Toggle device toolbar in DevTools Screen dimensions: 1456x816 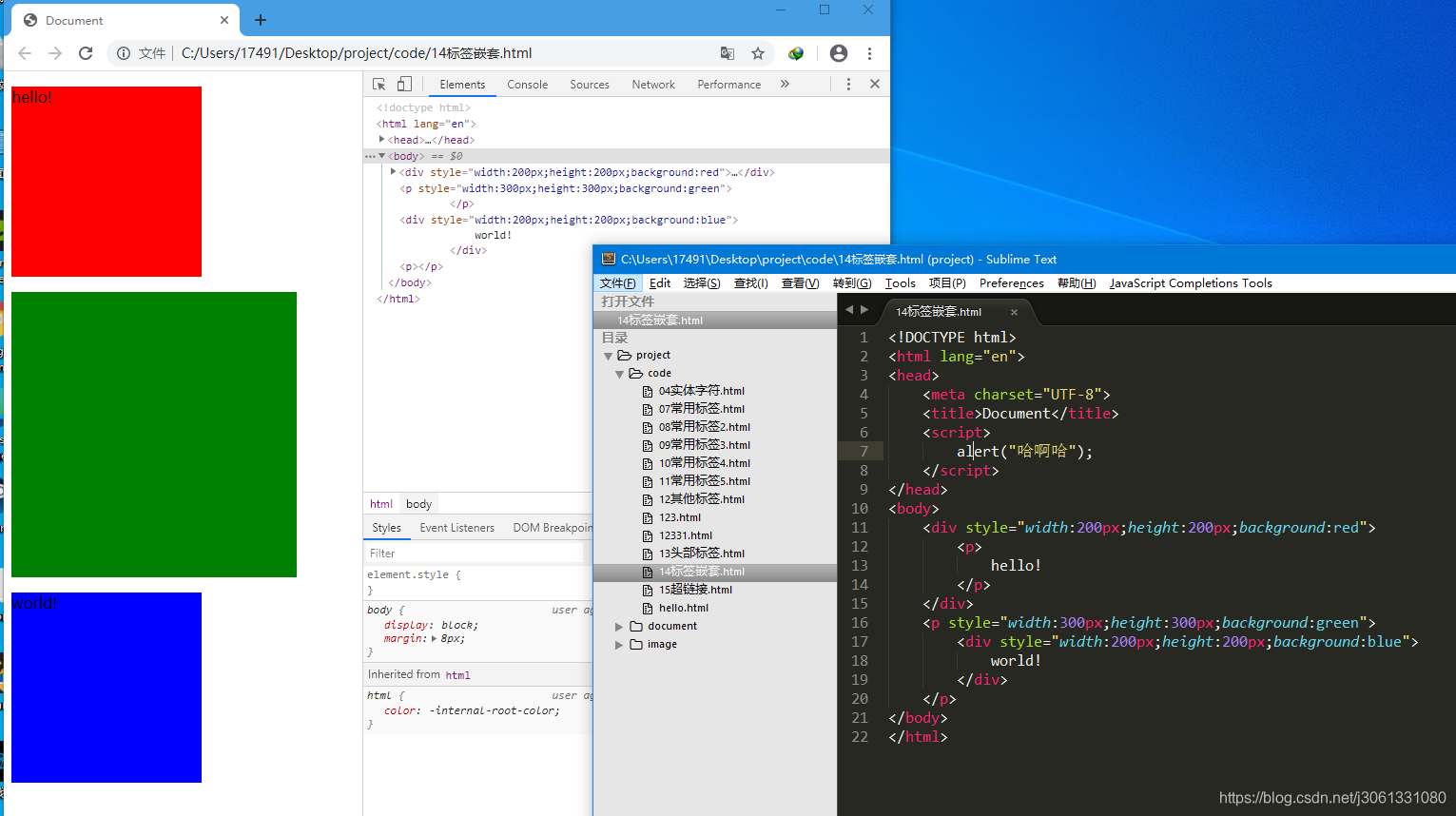(x=404, y=84)
